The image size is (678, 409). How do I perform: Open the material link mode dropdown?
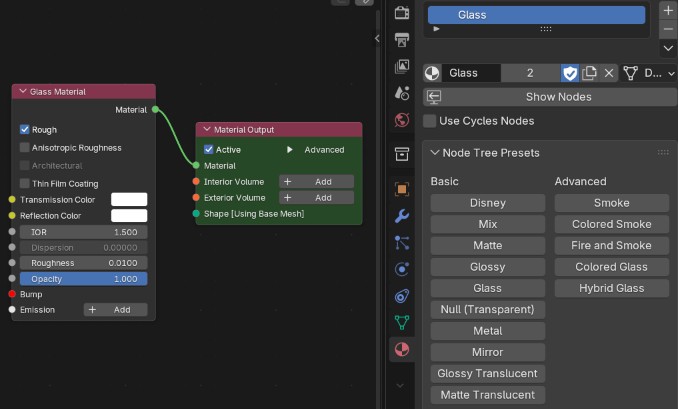pyautogui.click(x=649, y=73)
